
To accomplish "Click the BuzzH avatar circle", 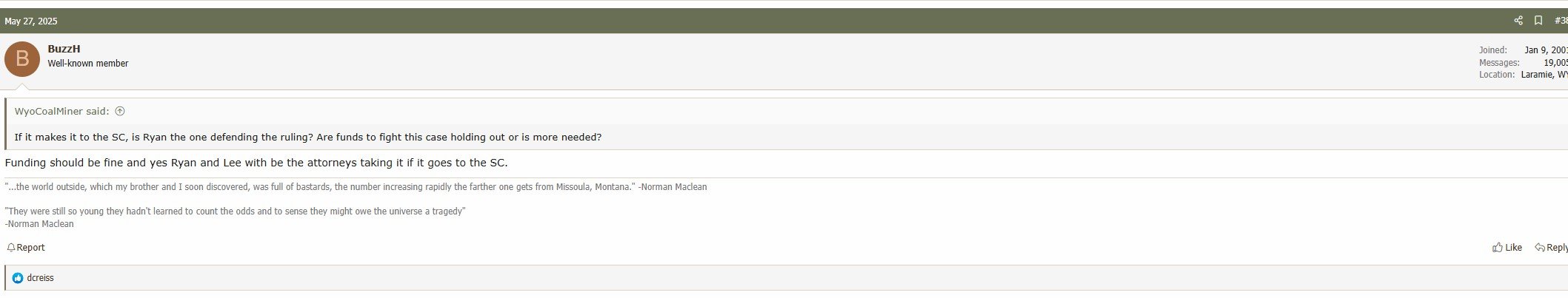I will 22,59.
